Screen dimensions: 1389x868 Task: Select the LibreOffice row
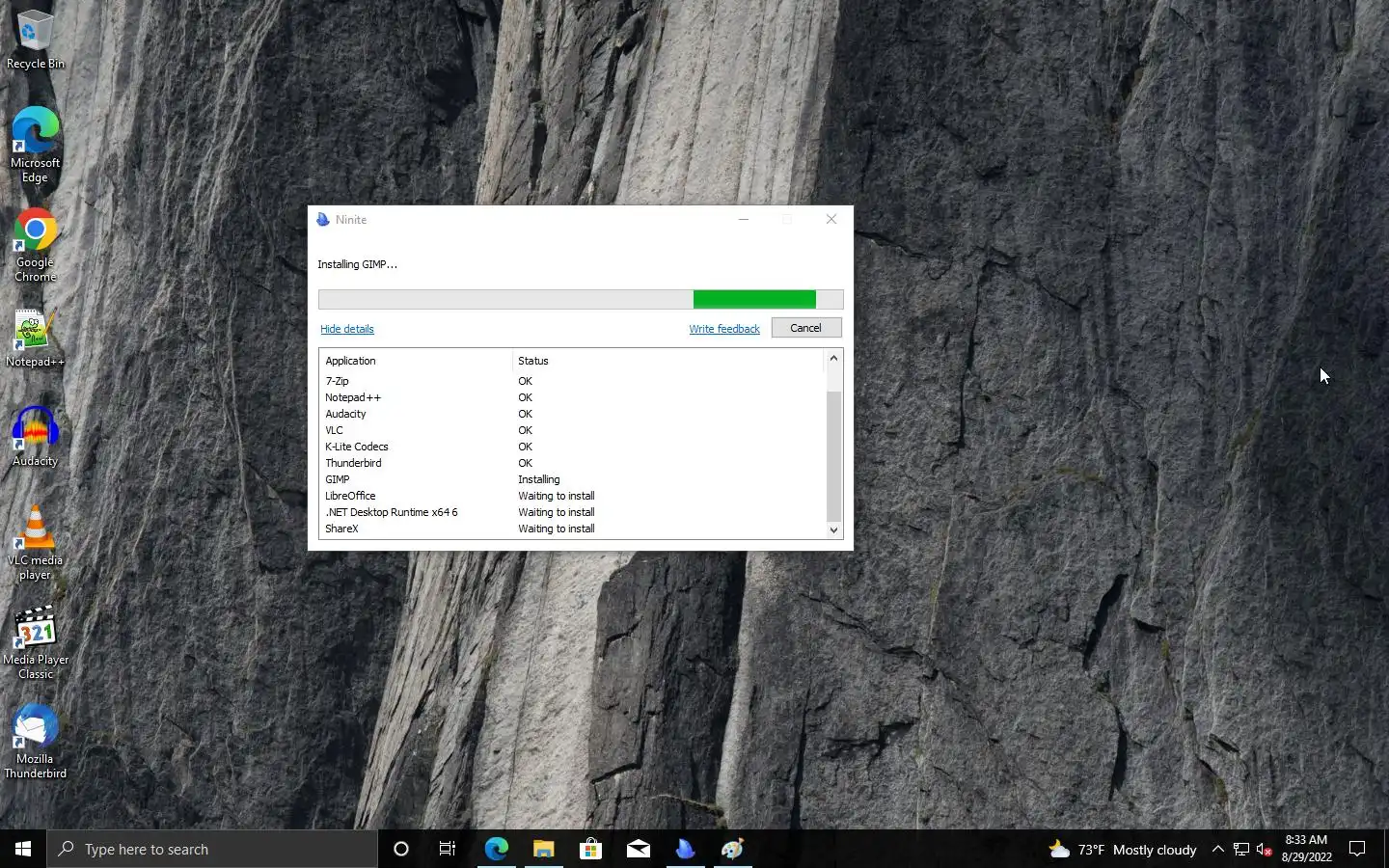[x=573, y=496]
